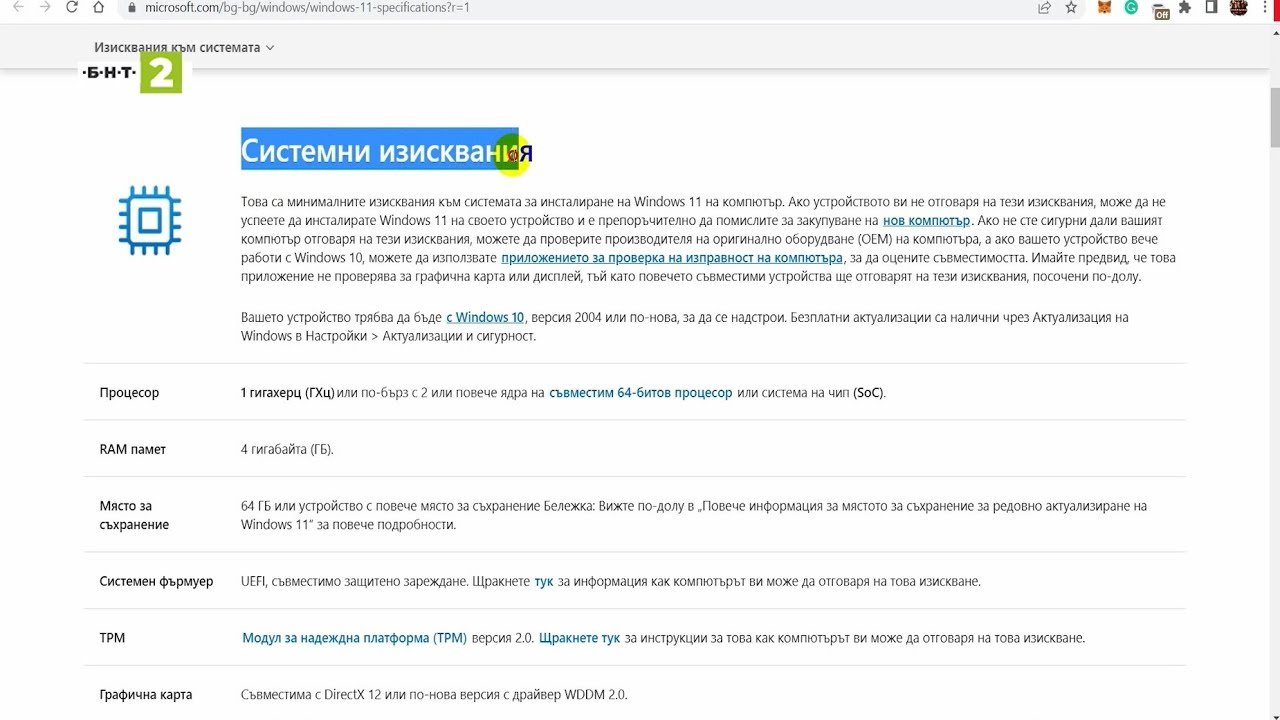Open Chrome's three-dot menu
1280x720 pixels.
tap(1265, 7)
